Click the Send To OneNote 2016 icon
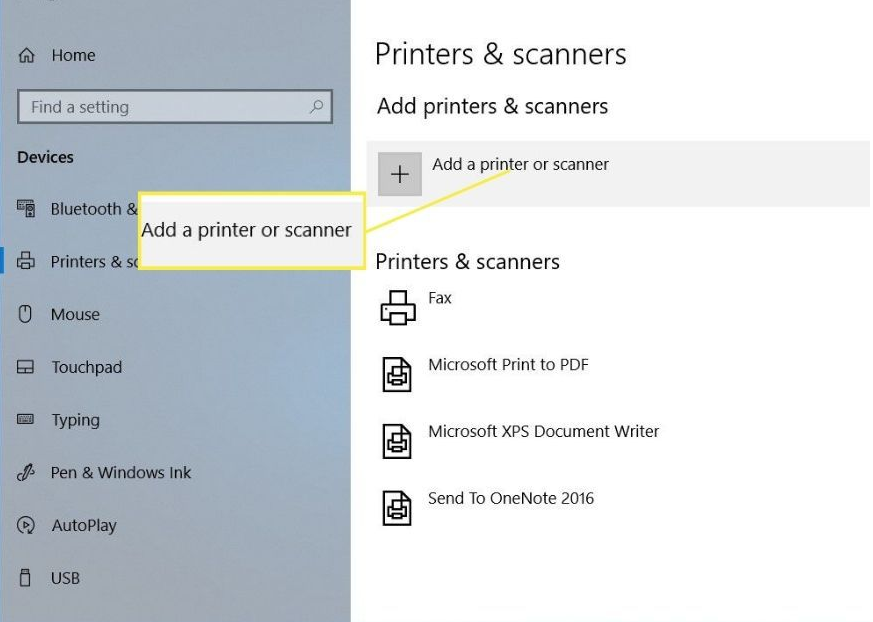The width and height of the screenshot is (873, 622). tap(397, 507)
